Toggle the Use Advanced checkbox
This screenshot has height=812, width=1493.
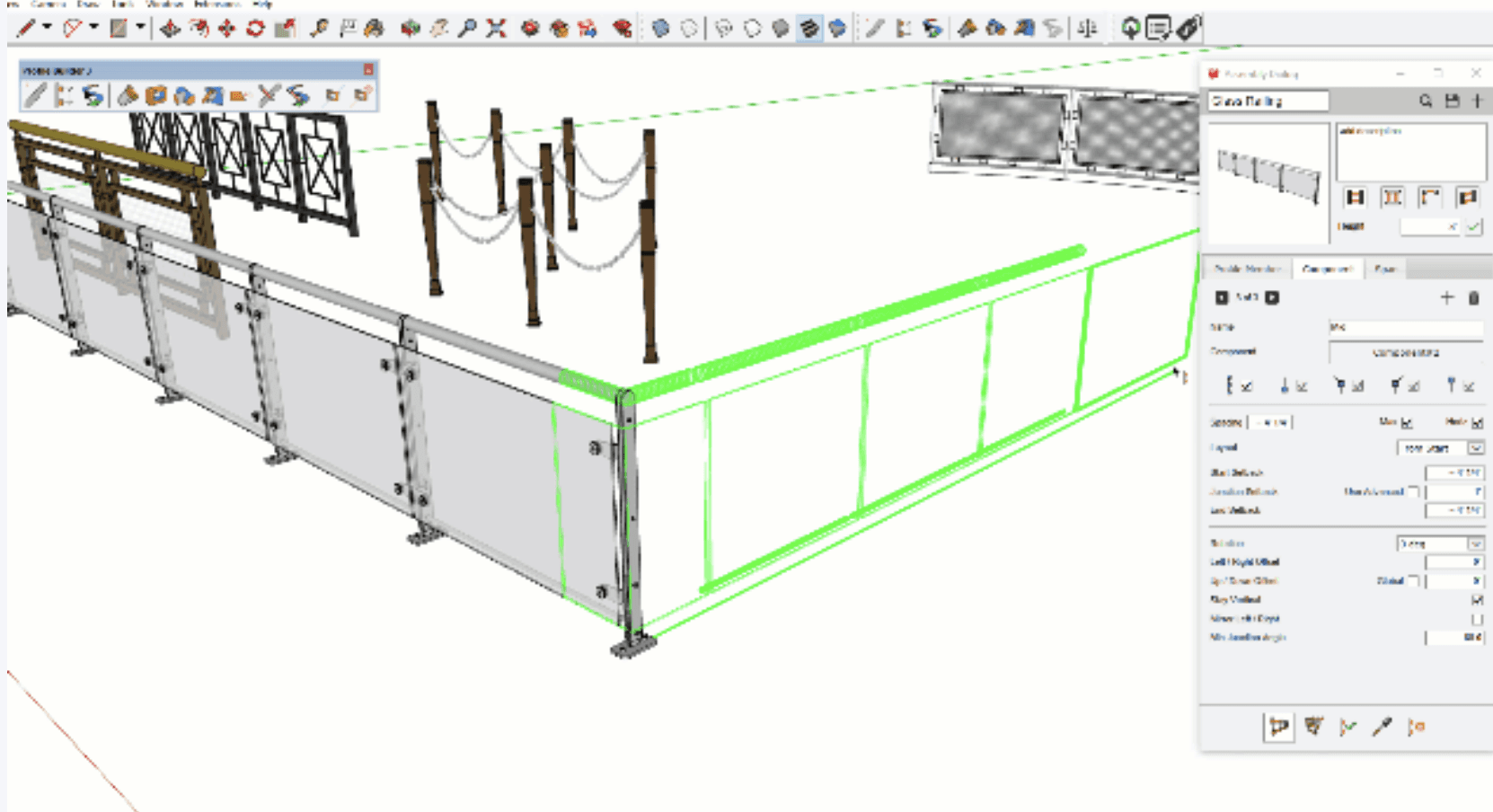[x=1414, y=491]
